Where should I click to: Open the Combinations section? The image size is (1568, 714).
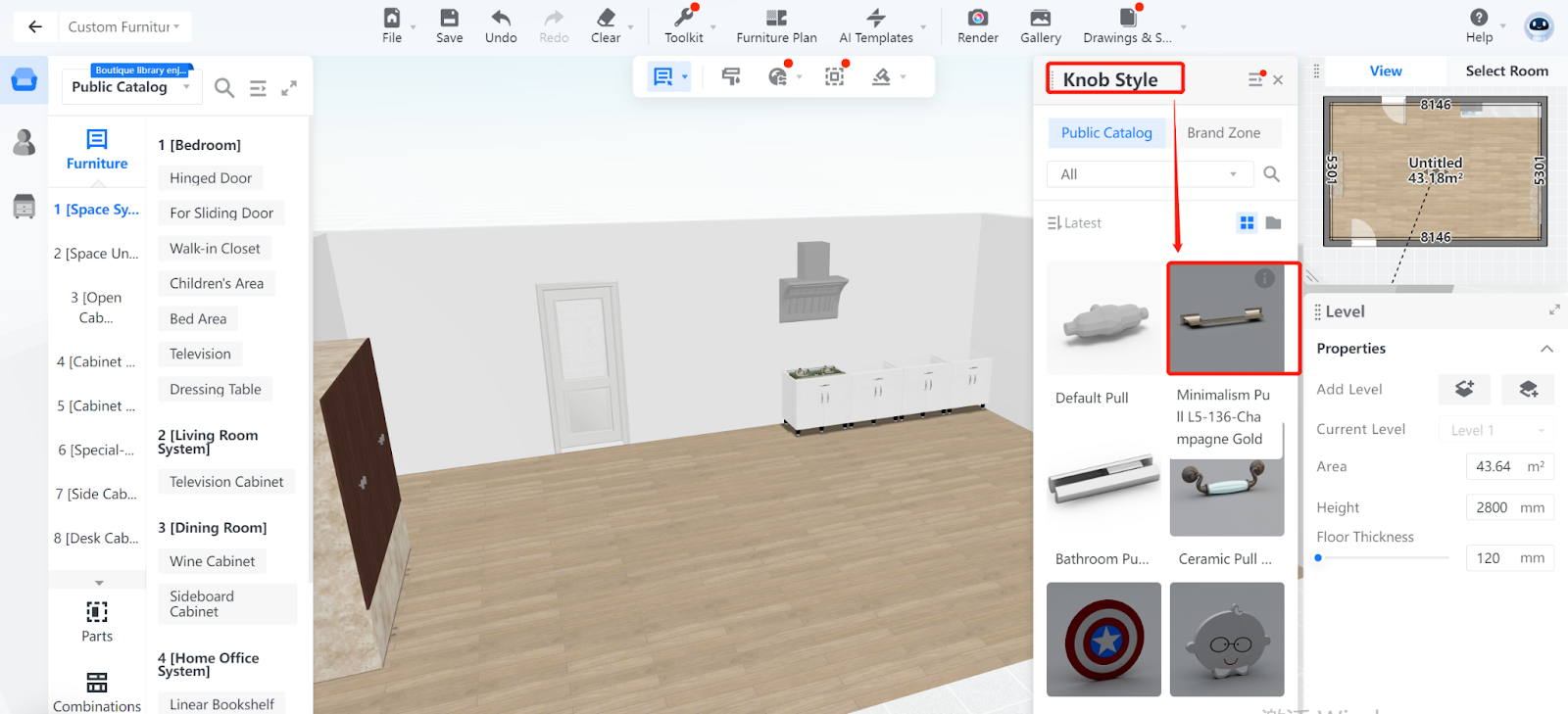(97, 692)
